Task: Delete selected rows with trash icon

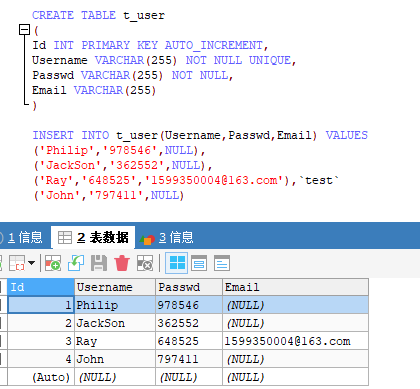Action: [122, 263]
